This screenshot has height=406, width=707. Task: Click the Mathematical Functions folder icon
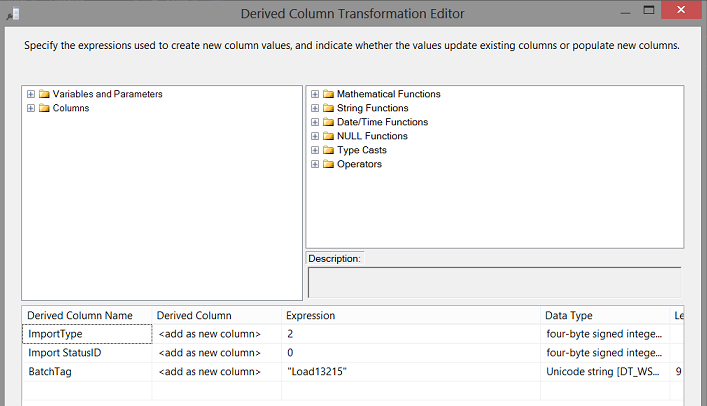tap(328, 94)
